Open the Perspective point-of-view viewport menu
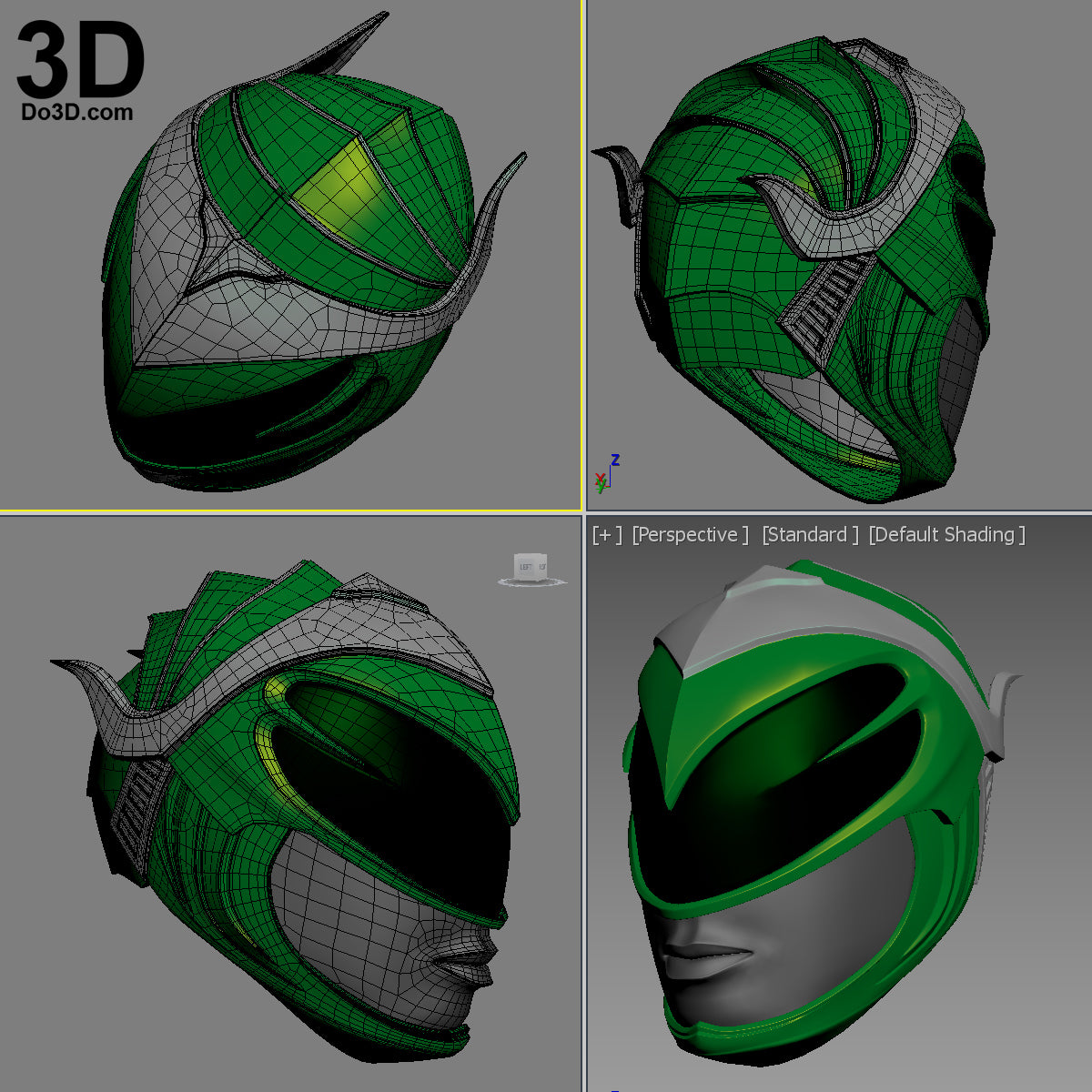Screen dimensions: 1092x1092 pyautogui.click(x=690, y=535)
